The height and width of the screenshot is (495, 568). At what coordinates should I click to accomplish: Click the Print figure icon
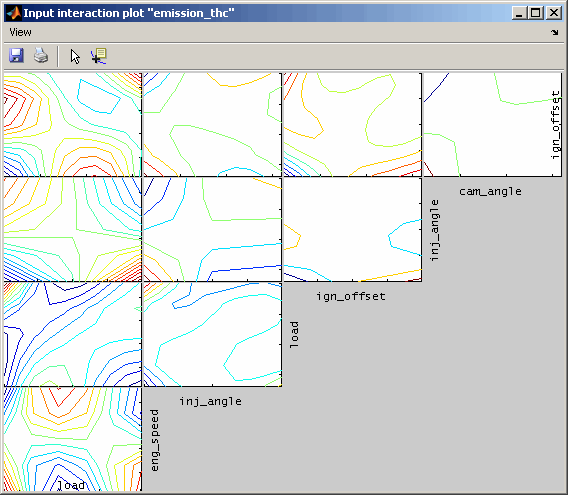point(41,56)
